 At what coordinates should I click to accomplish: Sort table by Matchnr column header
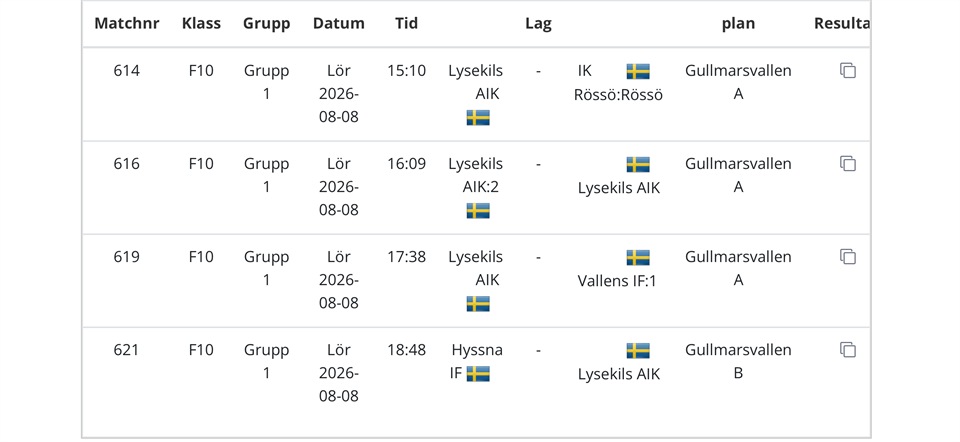click(x=127, y=24)
